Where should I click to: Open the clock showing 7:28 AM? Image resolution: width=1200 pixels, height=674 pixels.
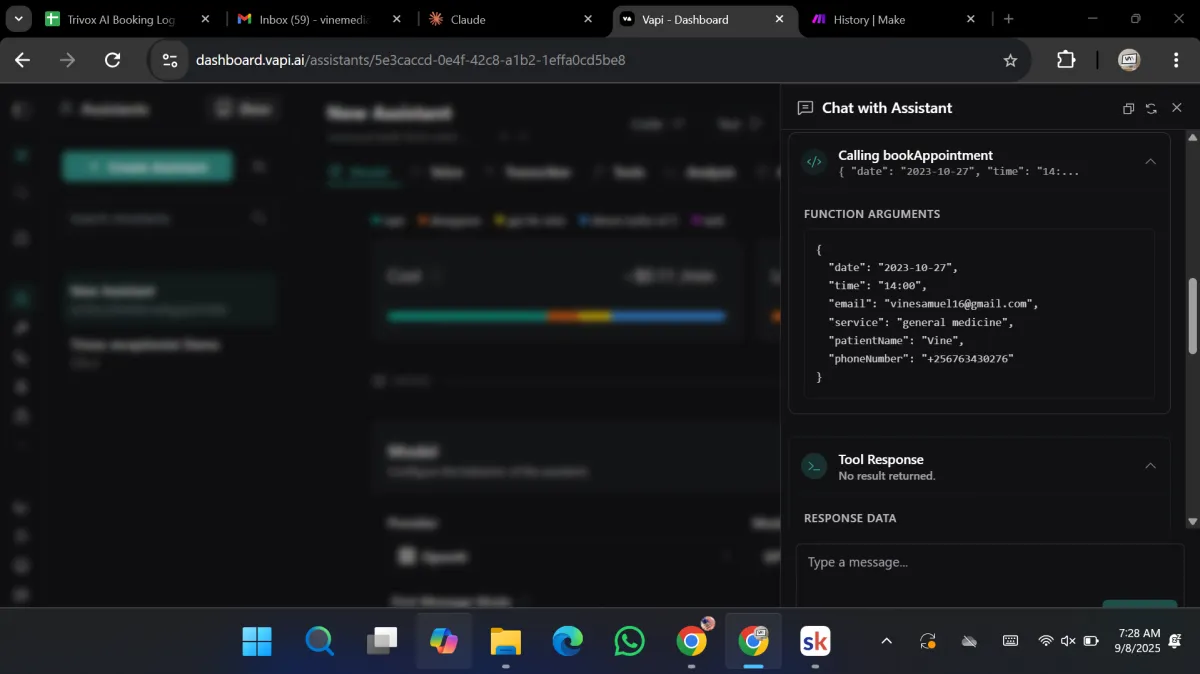pos(1140,641)
